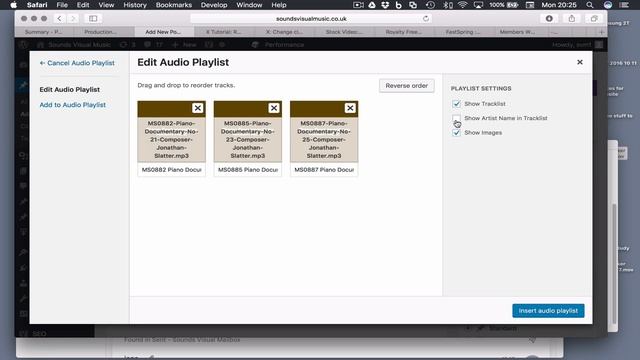Click Insert audio playlist button
Screen dimensions: 640x360
548,311
